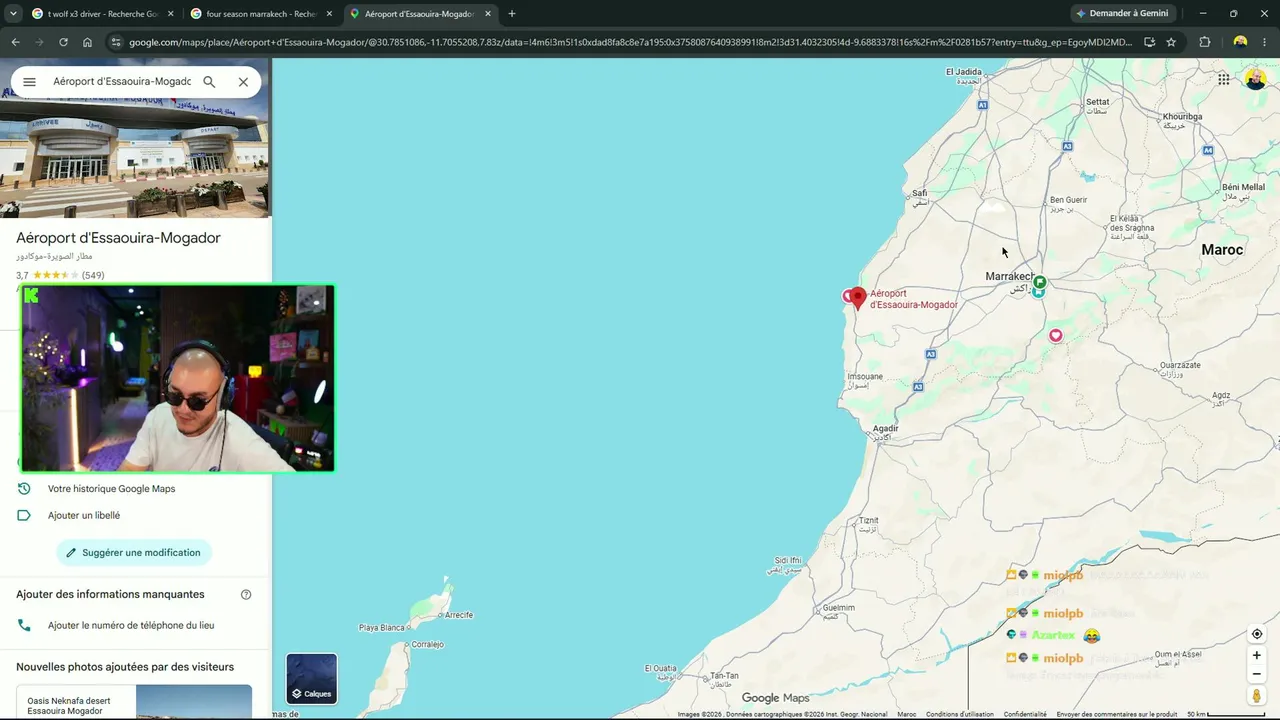This screenshot has height=720, width=1280.
Task: Reload the current page
Action: (63, 42)
